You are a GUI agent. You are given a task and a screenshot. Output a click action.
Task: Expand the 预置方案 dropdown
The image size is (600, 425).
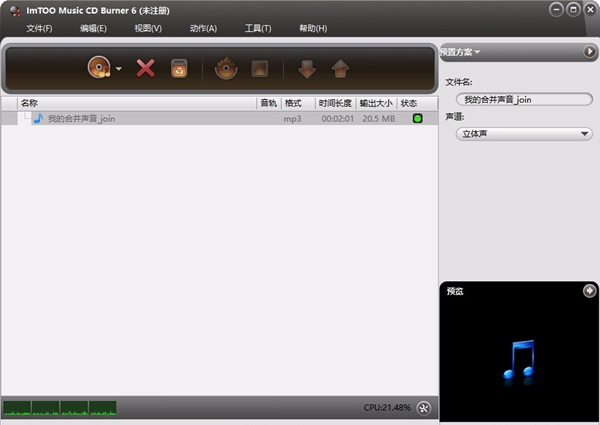[x=460, y=52]
